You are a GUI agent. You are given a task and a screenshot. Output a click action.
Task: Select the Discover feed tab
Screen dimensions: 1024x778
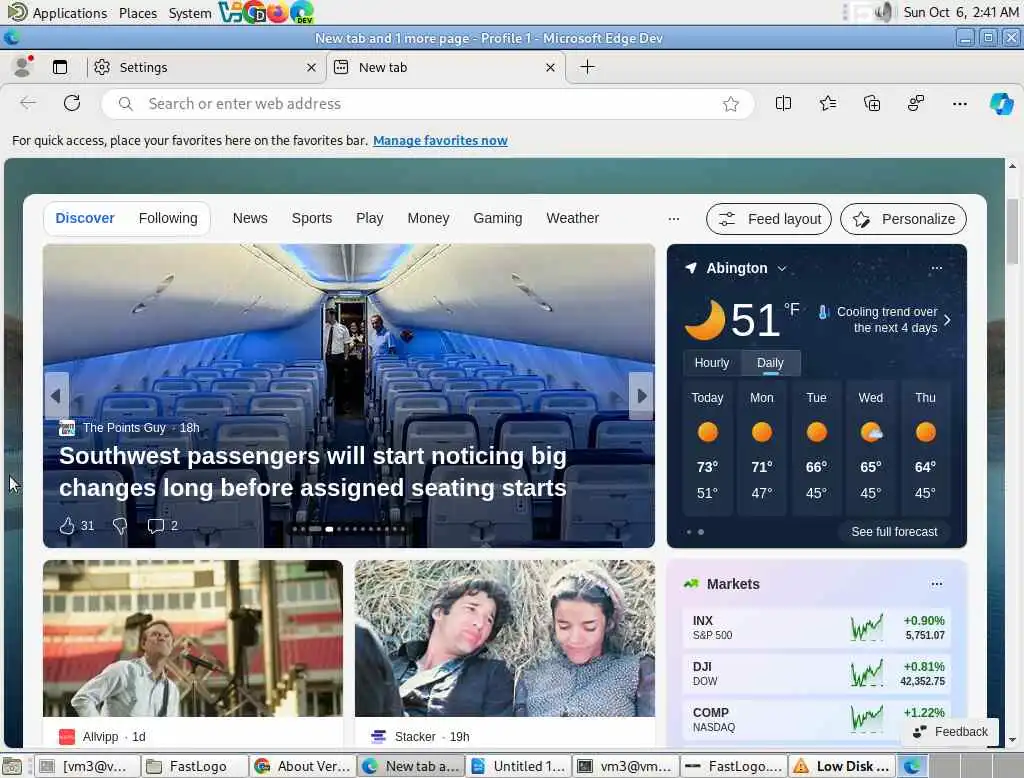85,218
